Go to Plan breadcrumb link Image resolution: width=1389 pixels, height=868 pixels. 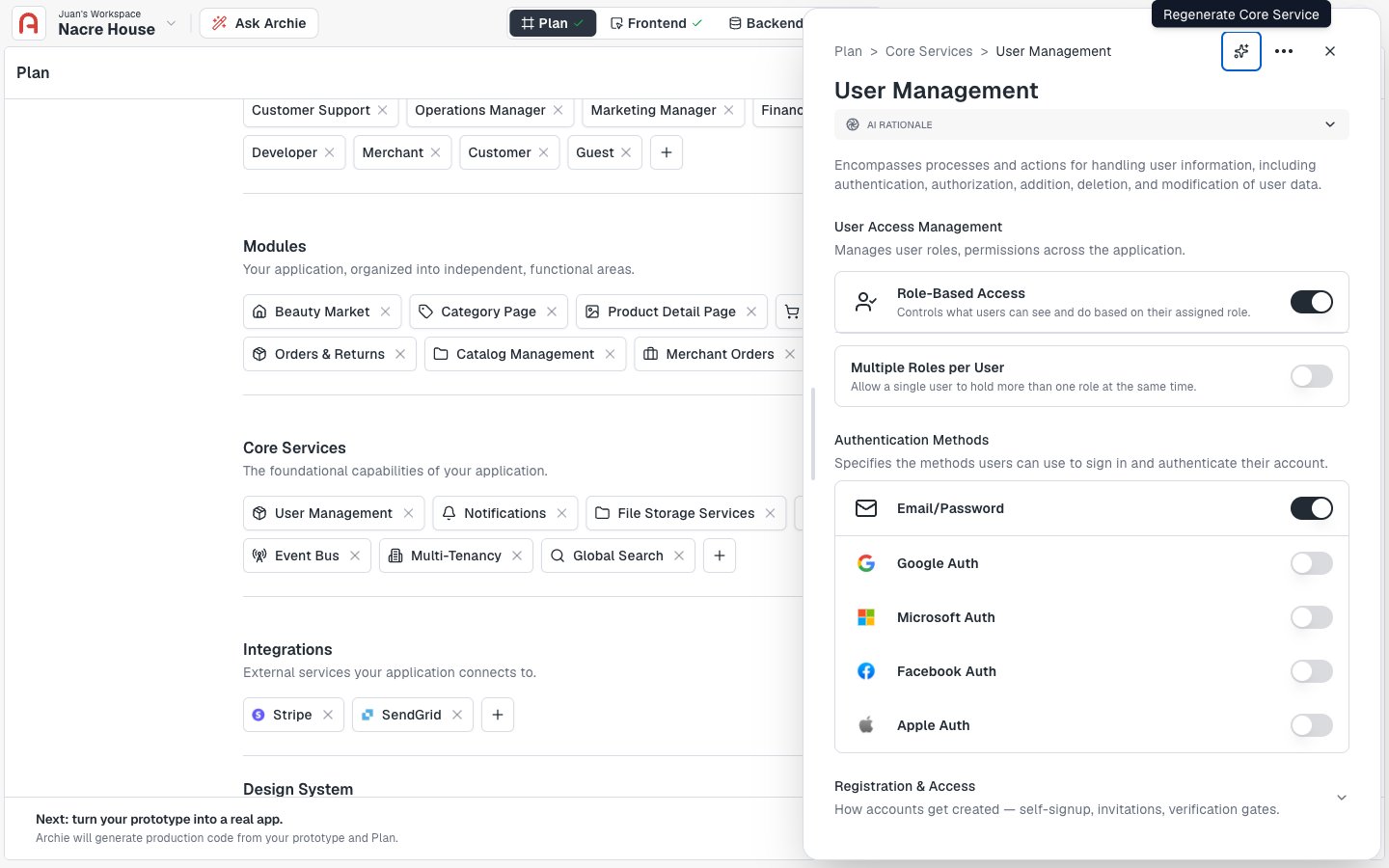pyautogui.click(x=848, y=51)
